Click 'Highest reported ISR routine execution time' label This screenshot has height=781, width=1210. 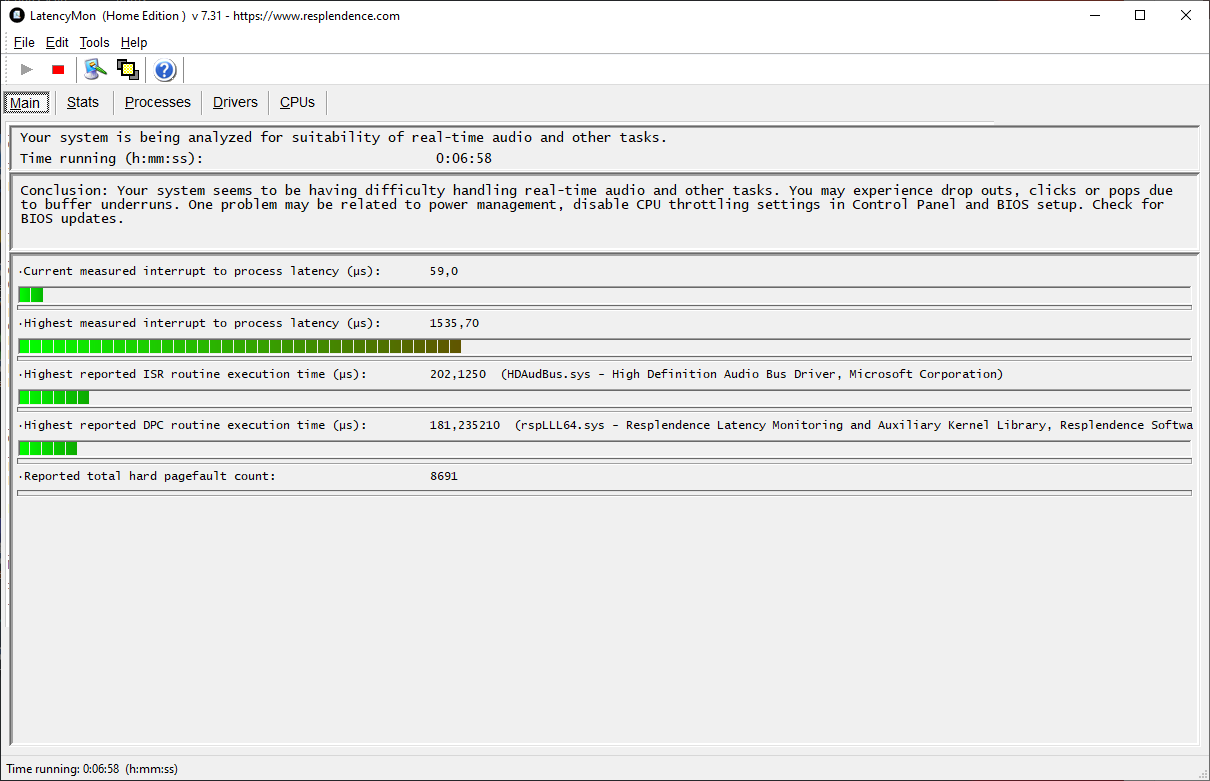coord(194,374)
